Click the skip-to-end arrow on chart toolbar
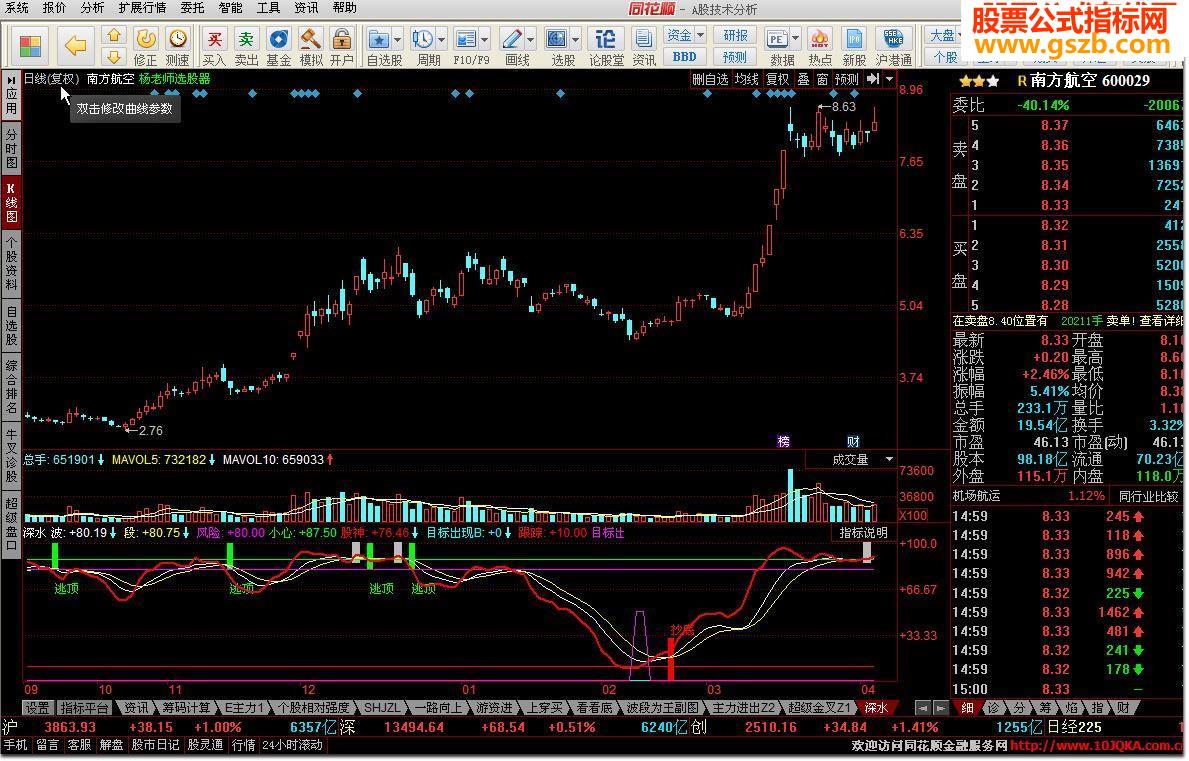Viewport: 1189px width, 761px height. coord(873,79)
